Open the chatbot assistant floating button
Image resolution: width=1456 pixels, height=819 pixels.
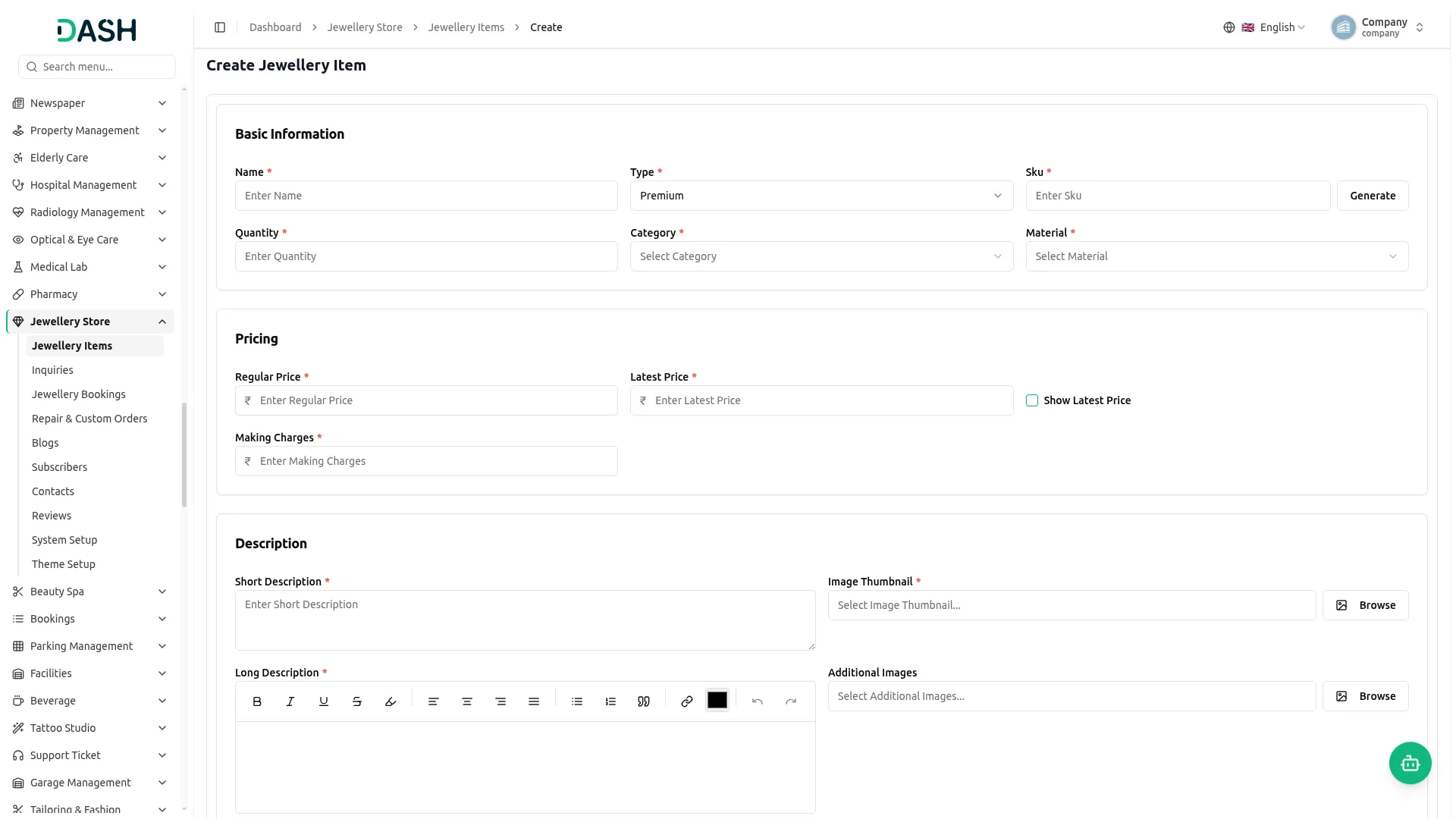tap(1410, 763)
